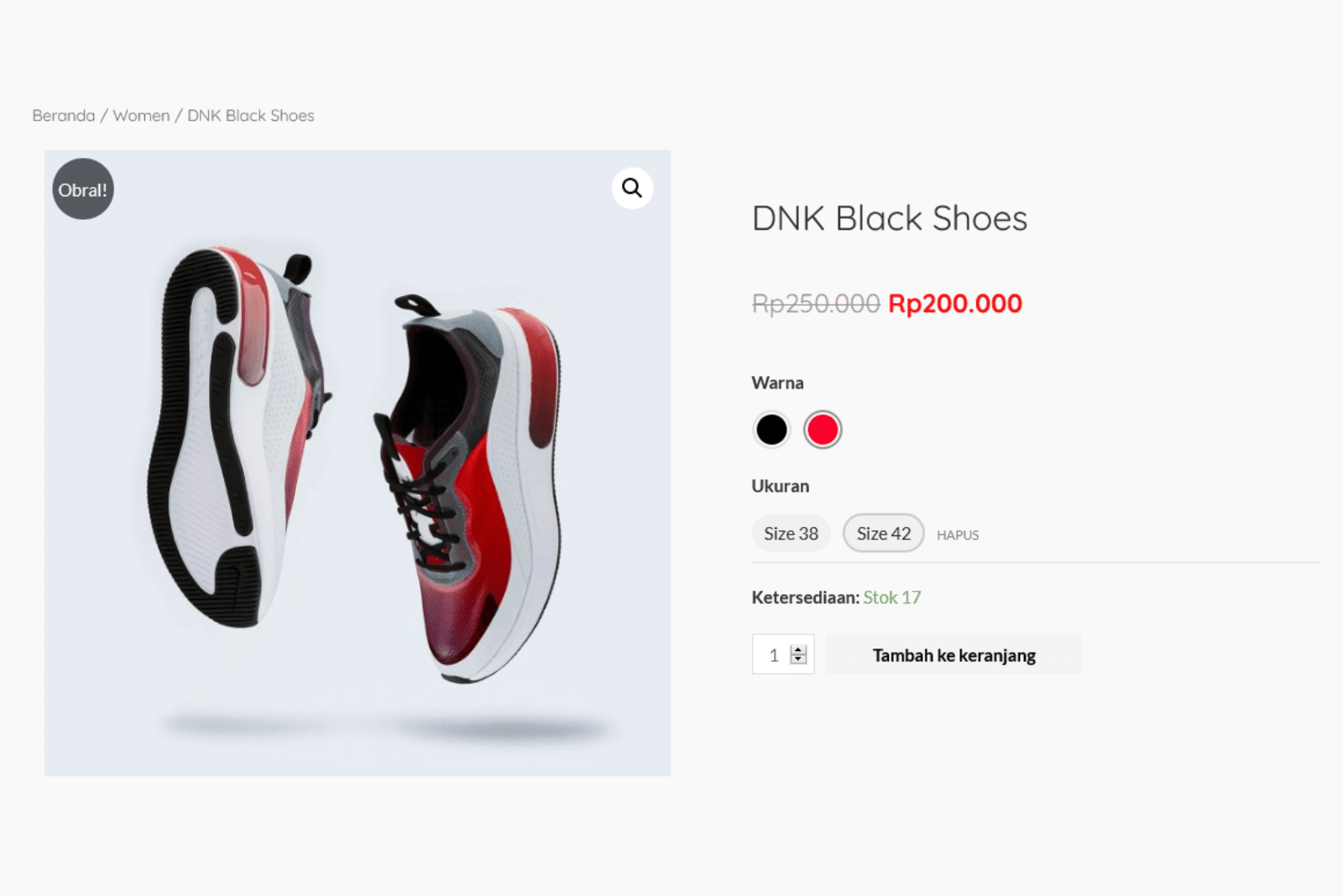The height and width of the screenshot is (896, 1343).
Task: Click the crossed-out Rp250.000 price
Action: [815, 304]
